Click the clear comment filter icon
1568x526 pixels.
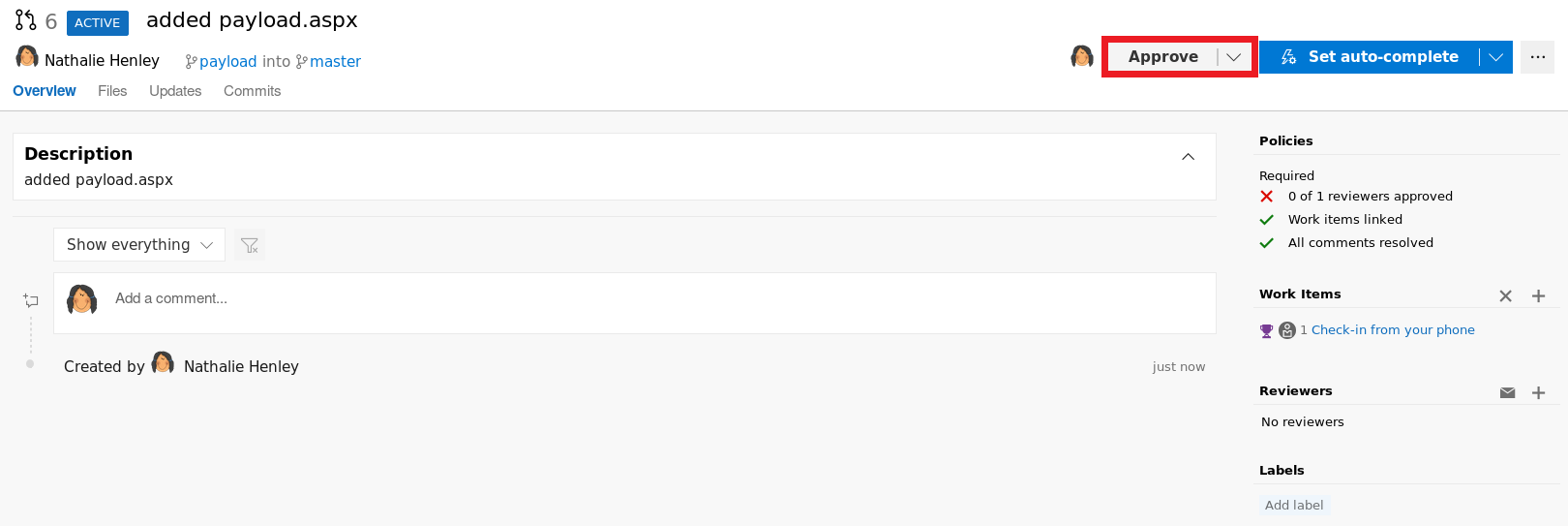250,245
